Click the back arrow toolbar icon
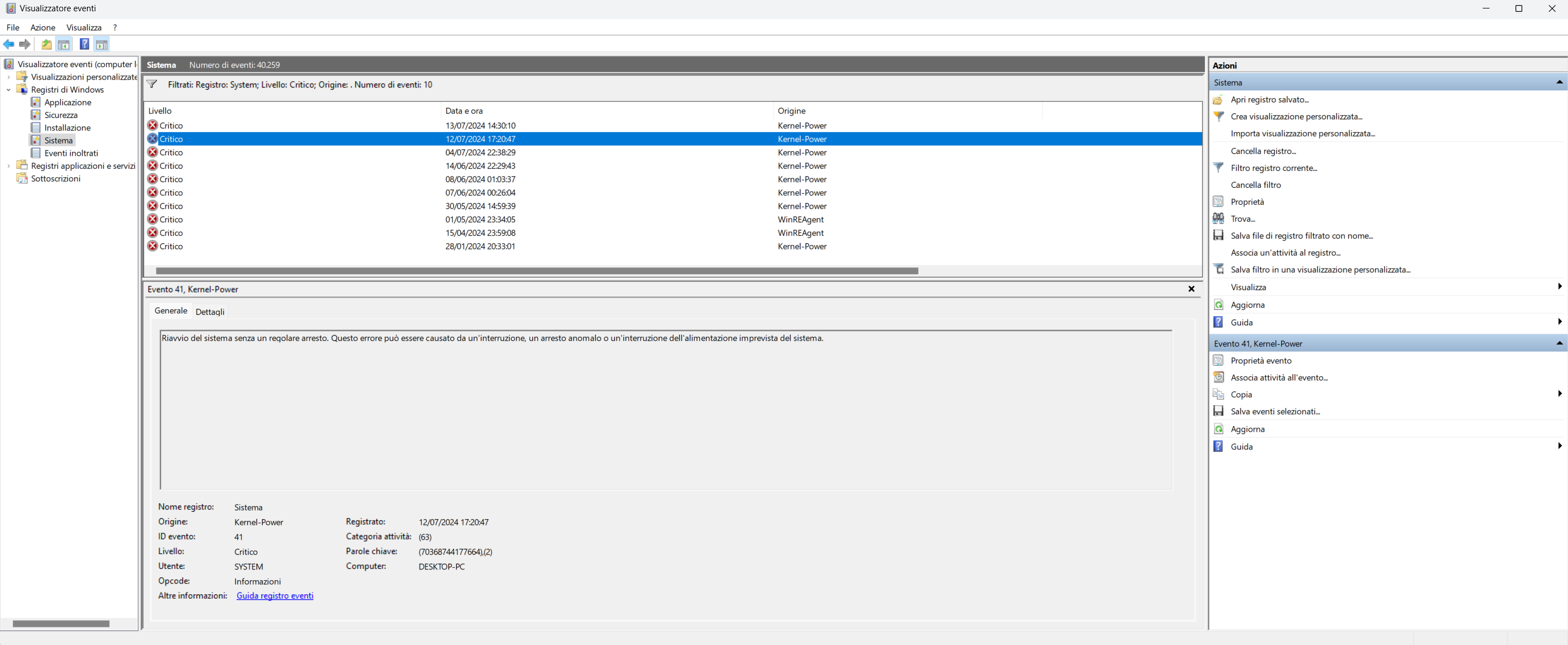Screen dimensions: 1568x645 click(8, 45)
